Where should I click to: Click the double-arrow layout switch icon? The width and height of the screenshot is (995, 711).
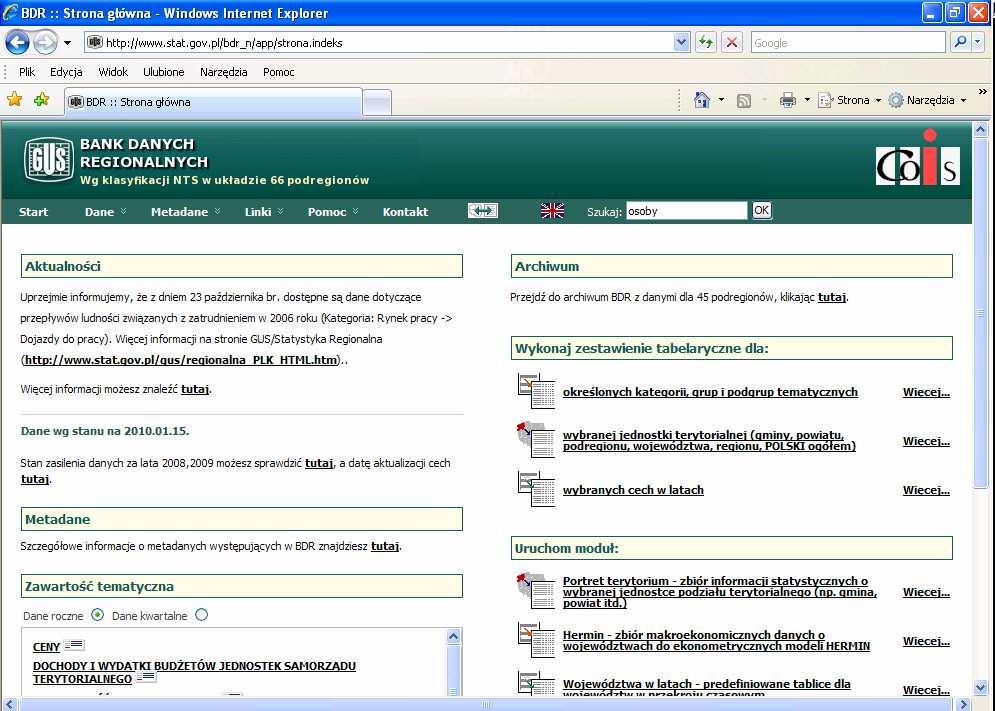click(483, 211)
